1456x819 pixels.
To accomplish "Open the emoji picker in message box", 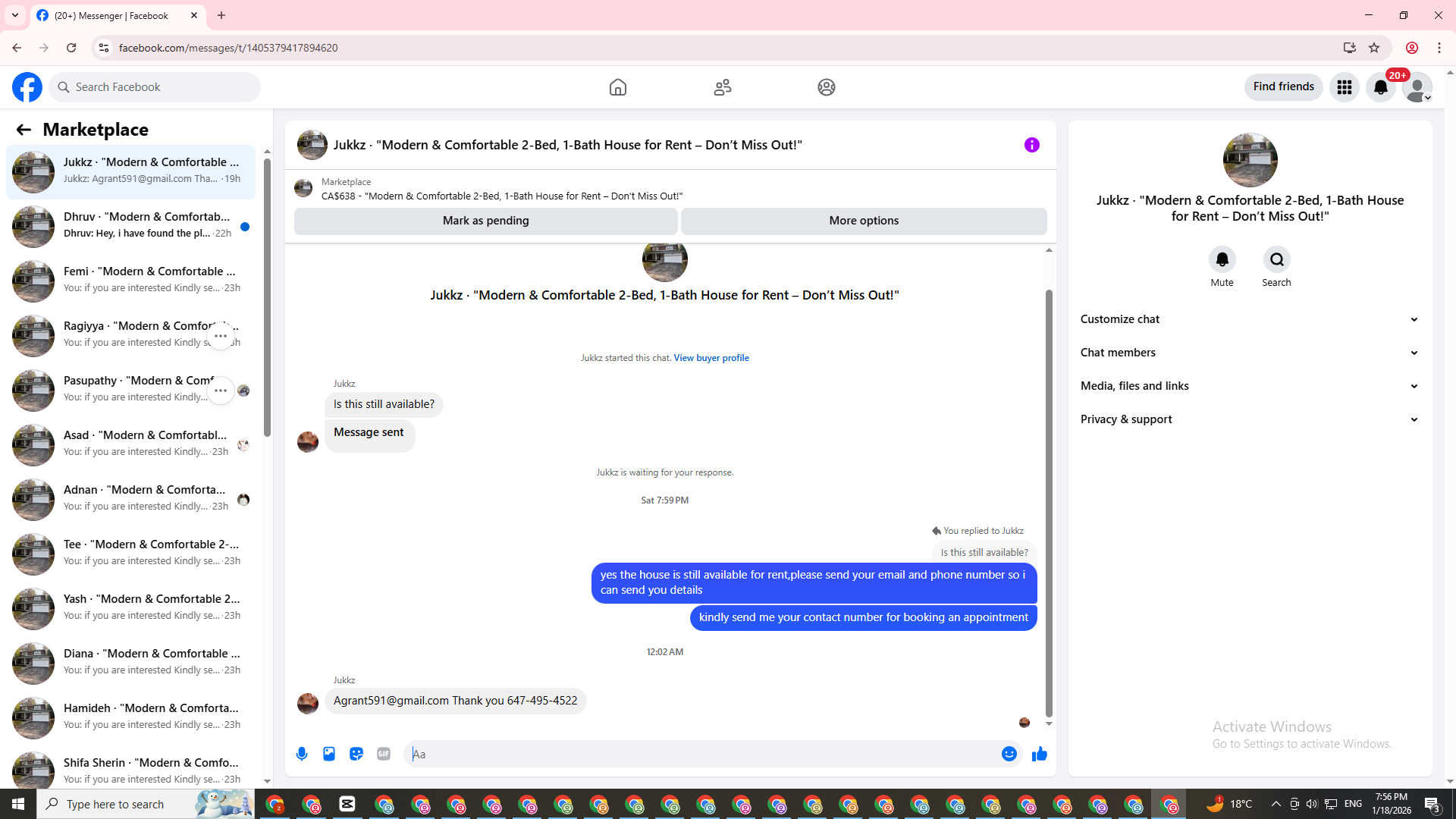I will click(1009, 754).
